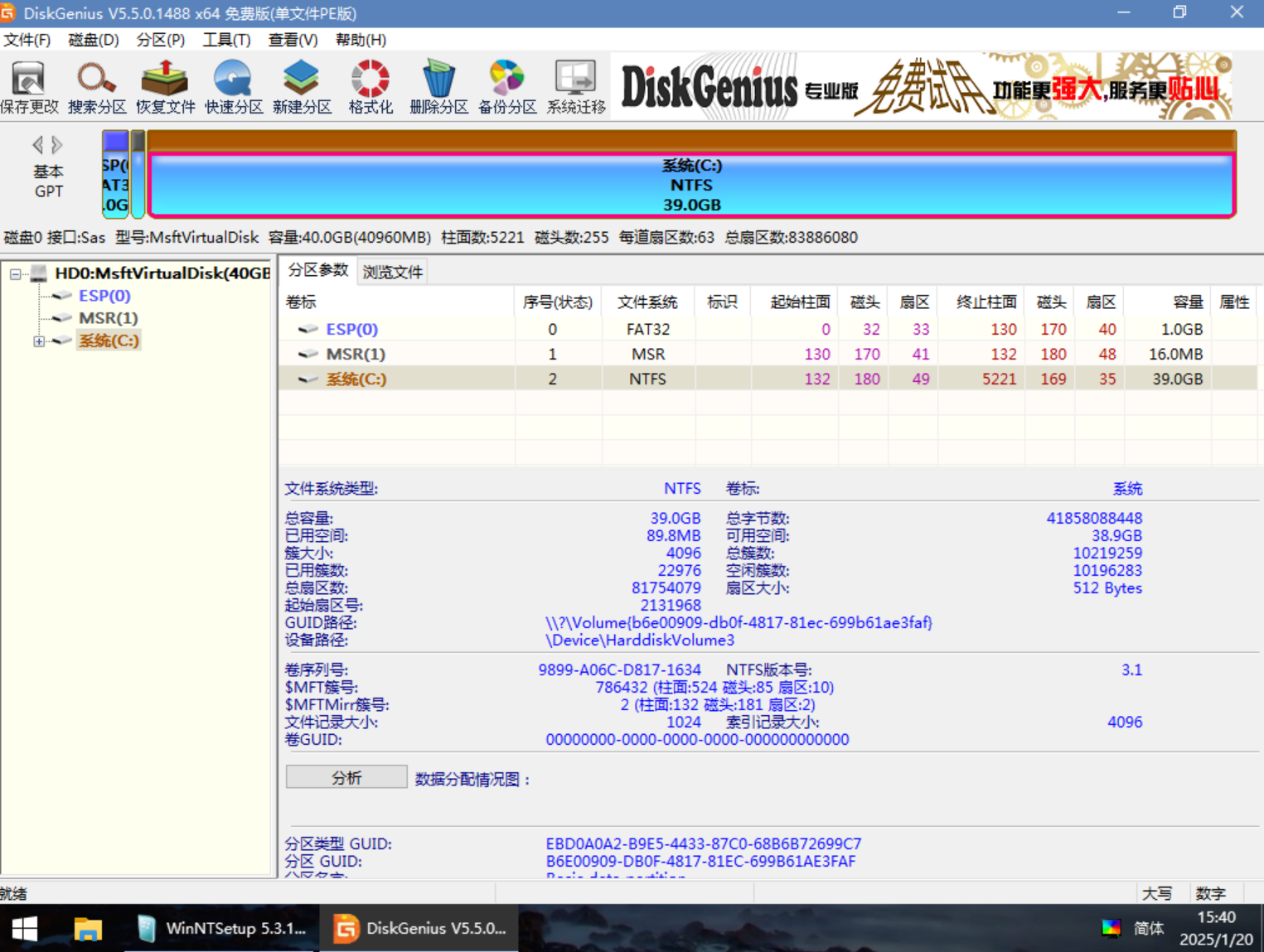Screen dimensions: 1264x952
Task: Click the Save Changes (保存更改) toolbar icon
Action: tap(29, 87)
